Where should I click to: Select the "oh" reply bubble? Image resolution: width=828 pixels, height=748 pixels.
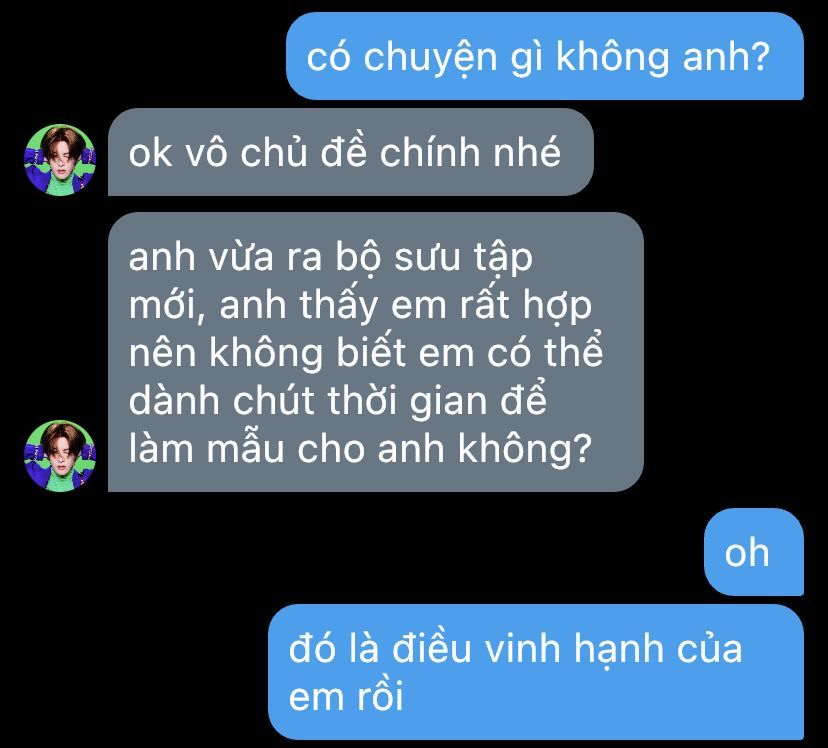pyautogui.click(x=754, y=552)
